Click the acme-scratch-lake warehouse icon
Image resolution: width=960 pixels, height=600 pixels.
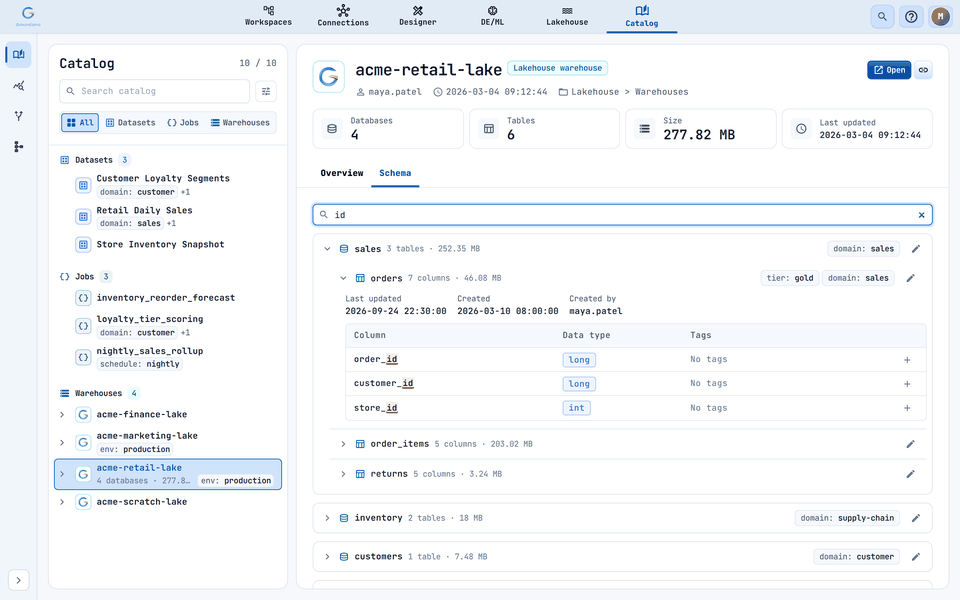83,502
